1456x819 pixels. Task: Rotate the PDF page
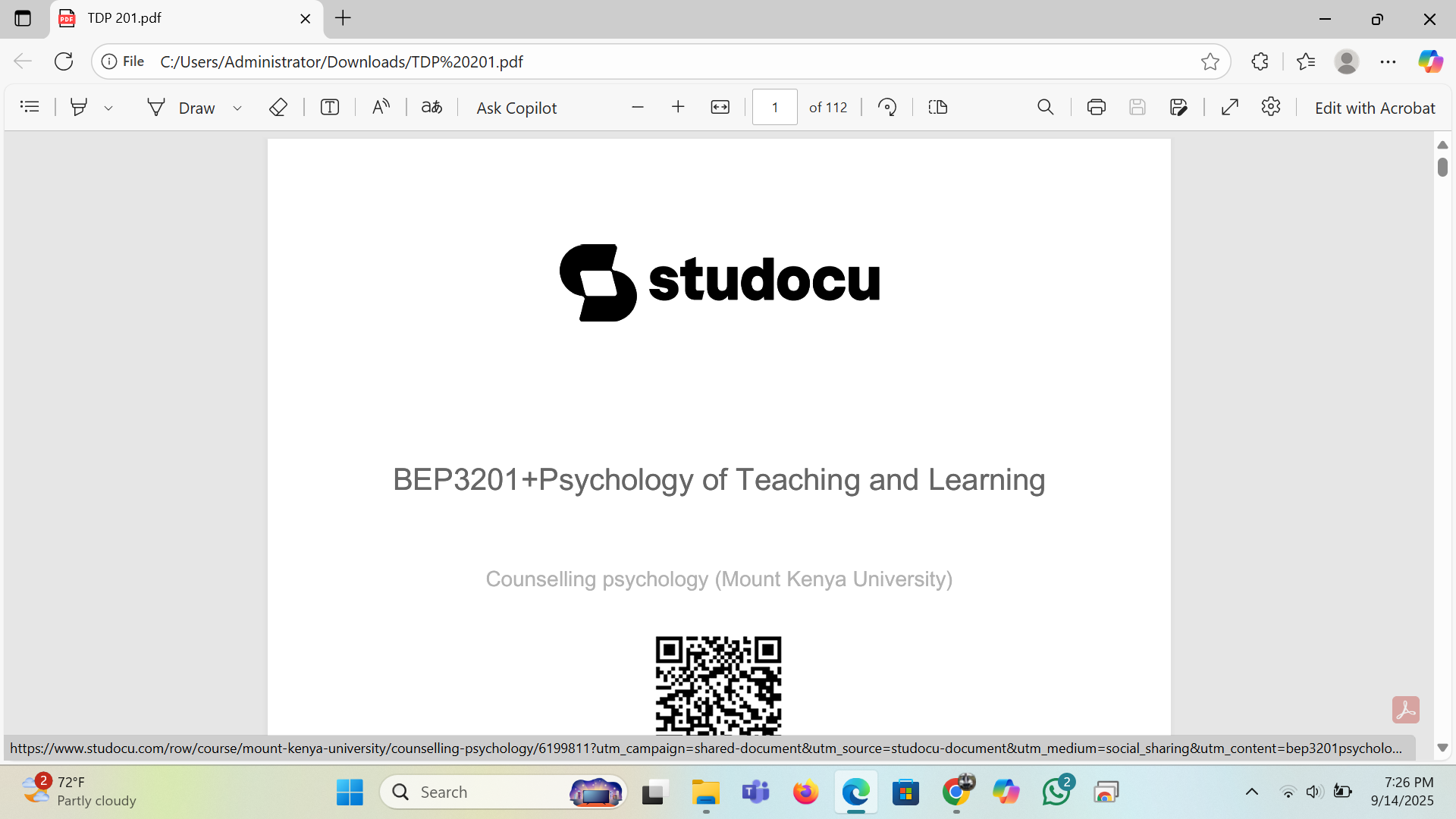pyautogui.click(x=887, y=107)
